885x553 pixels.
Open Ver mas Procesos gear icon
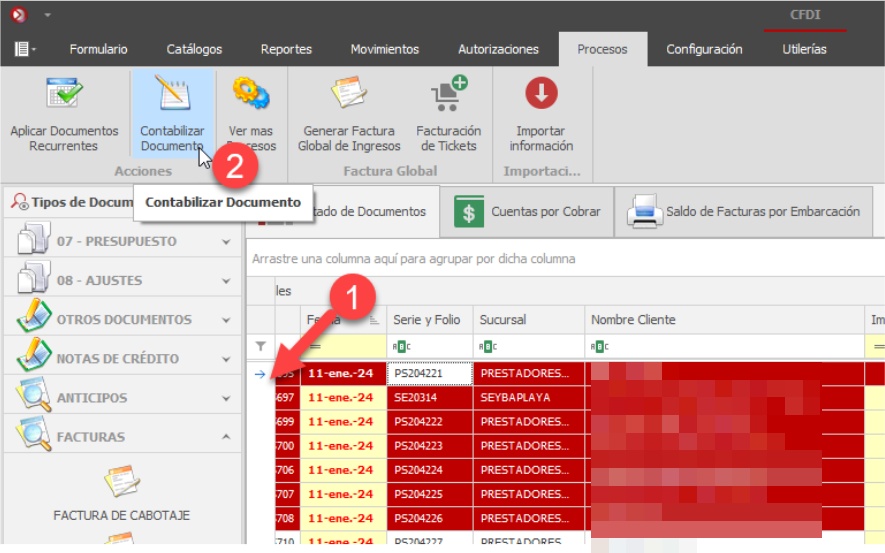point(250,94)
